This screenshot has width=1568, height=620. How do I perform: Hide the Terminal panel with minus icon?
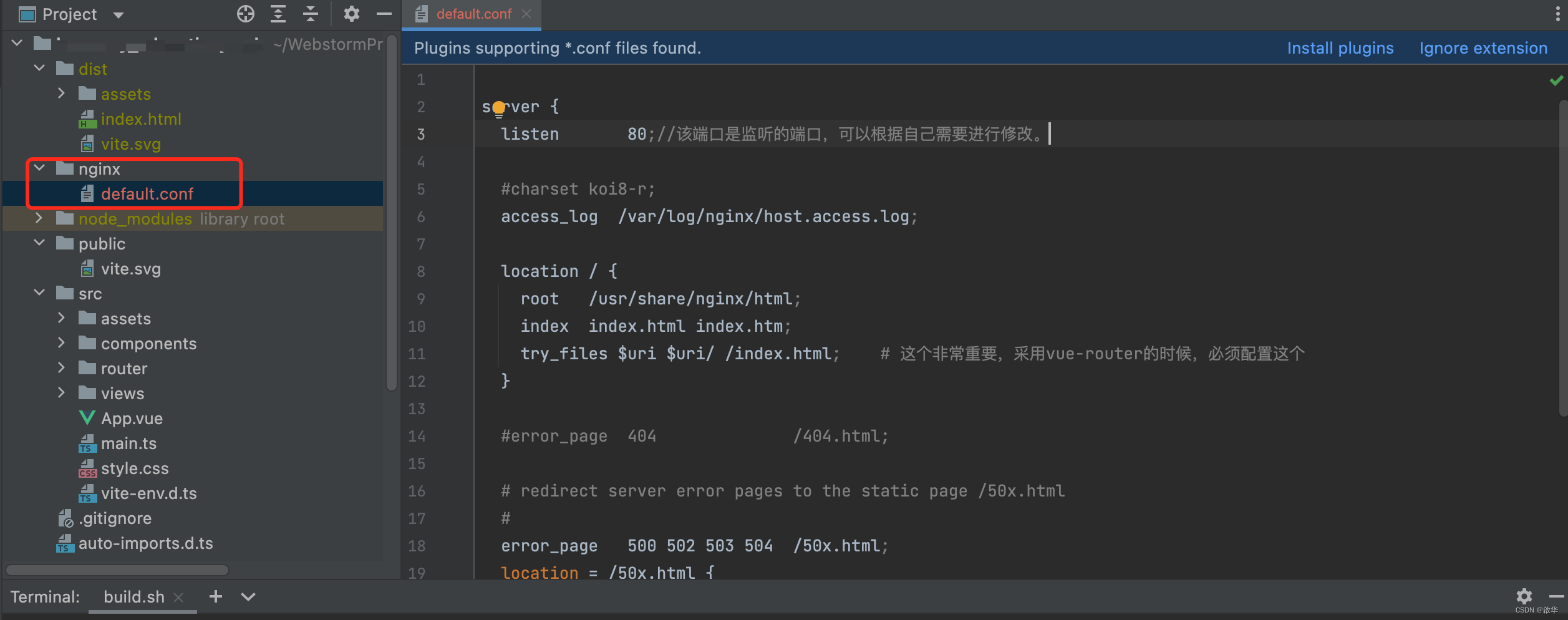tap(1556, 596)
